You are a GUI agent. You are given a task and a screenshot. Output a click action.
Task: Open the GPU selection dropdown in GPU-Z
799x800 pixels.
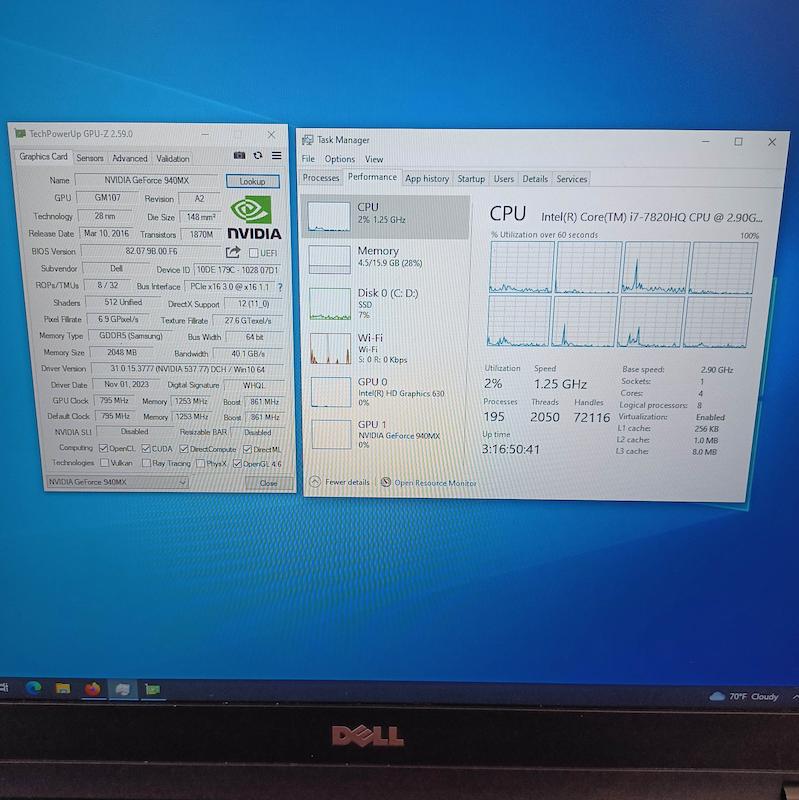click(117, 482)
